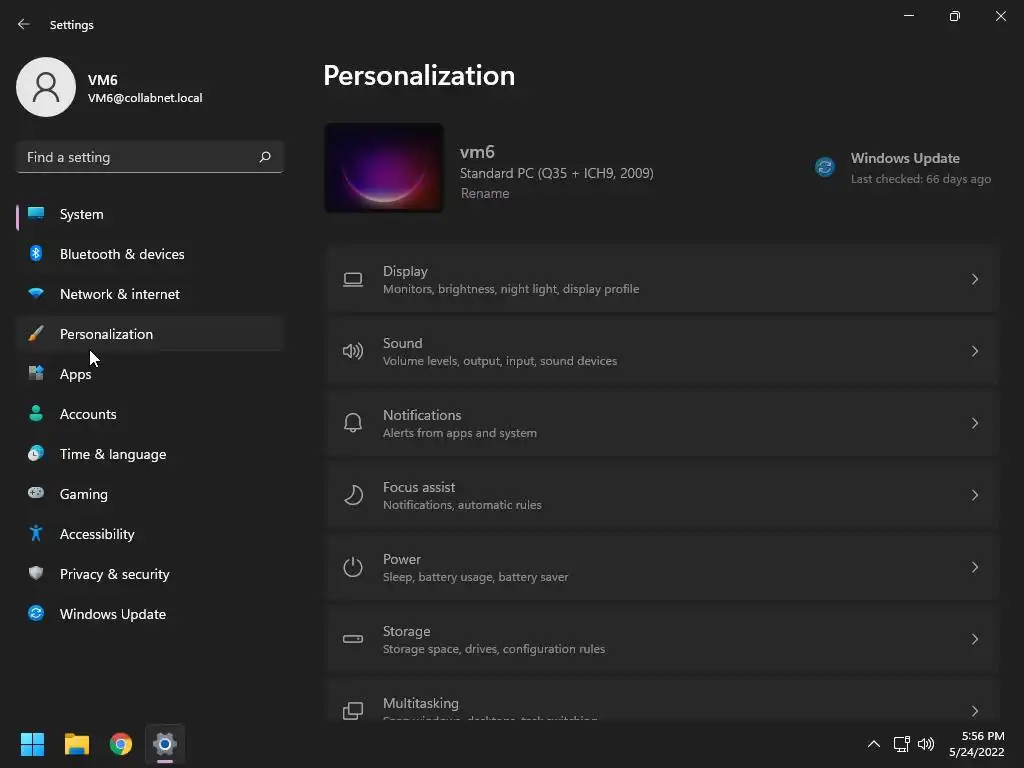Click the Gaming controller icon

coord(36,493)
